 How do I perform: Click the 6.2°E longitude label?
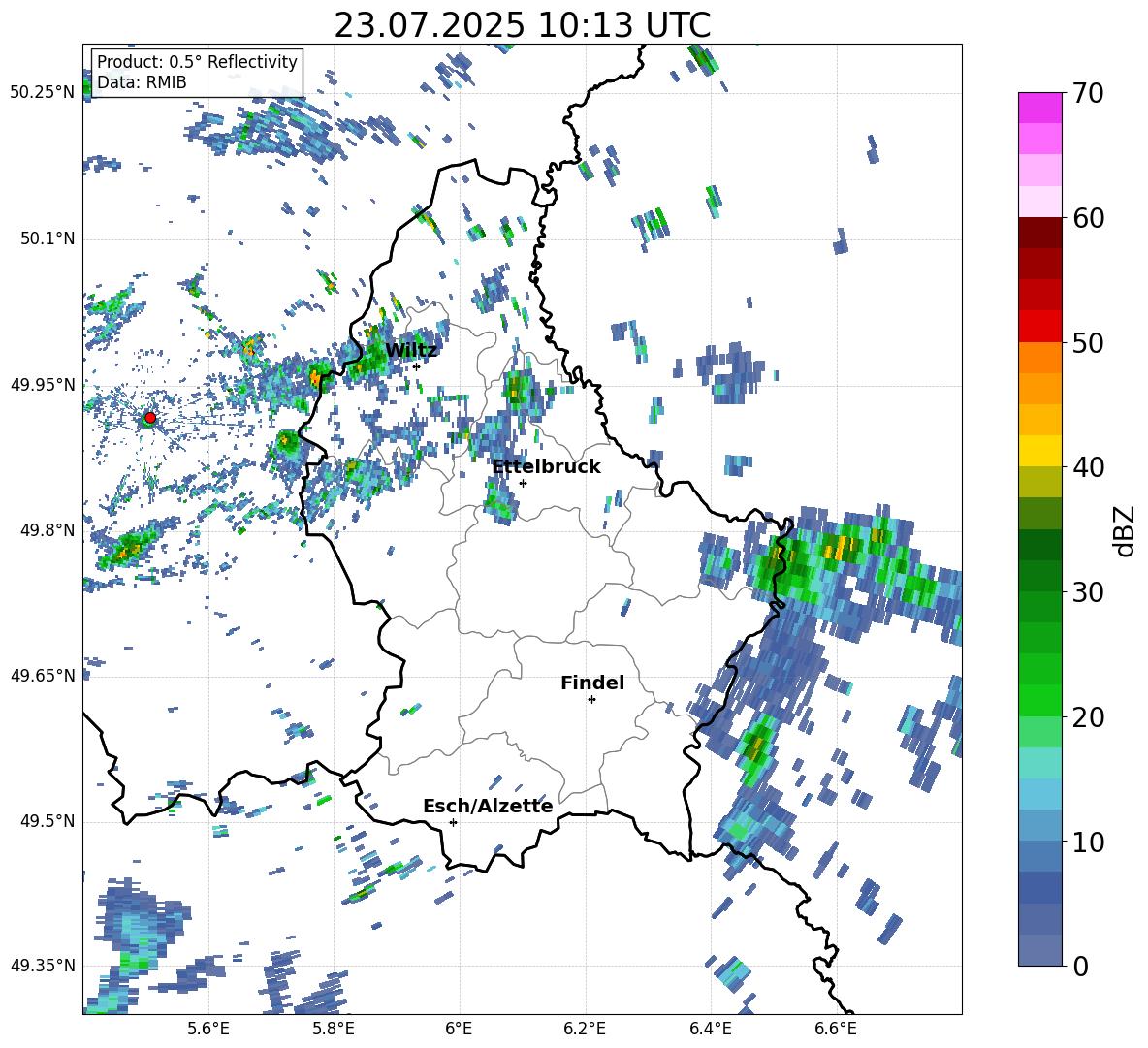[585, 1030]
